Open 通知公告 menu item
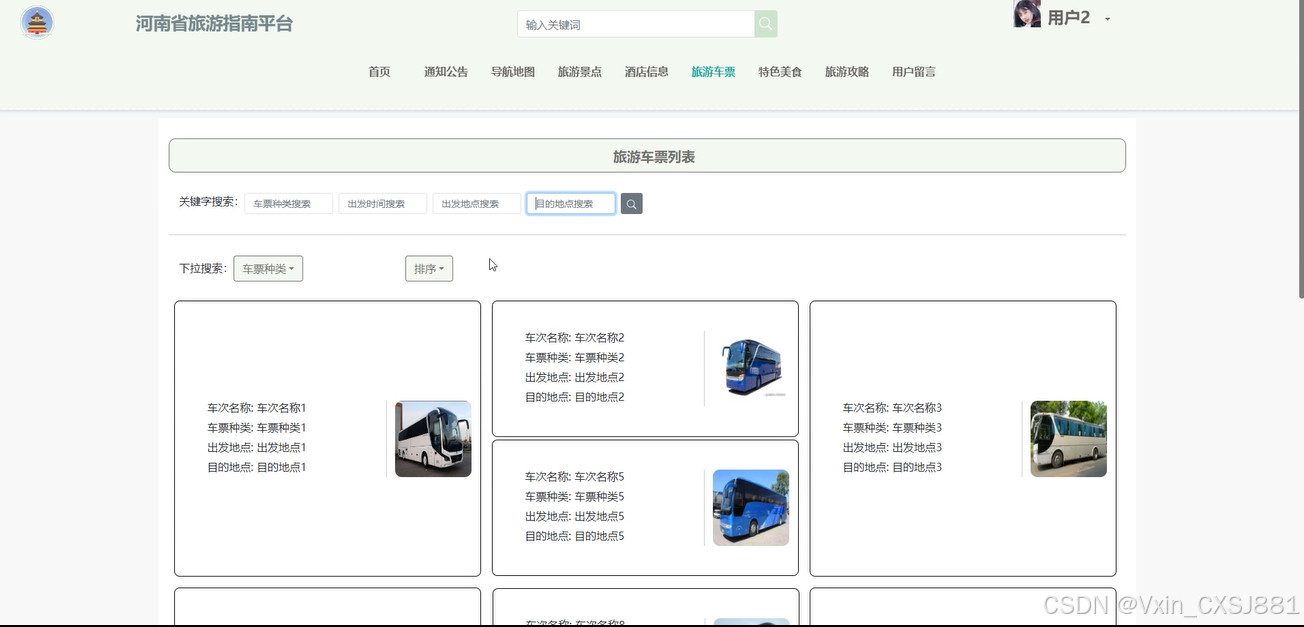The width and height of the screenshot is (1304, 627). coord(446,72)
